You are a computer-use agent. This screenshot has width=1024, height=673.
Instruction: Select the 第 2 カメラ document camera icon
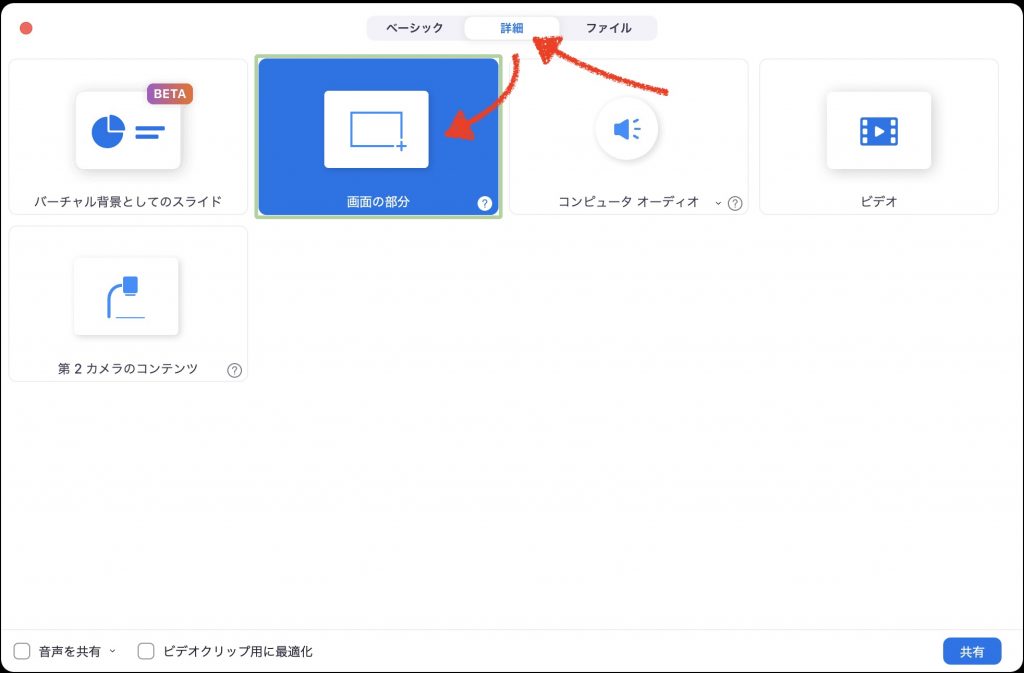pos(126,296)
